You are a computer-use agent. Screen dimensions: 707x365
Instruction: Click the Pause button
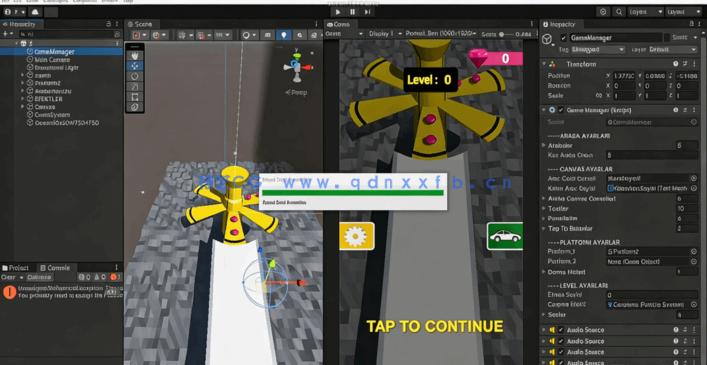(353, 12)
